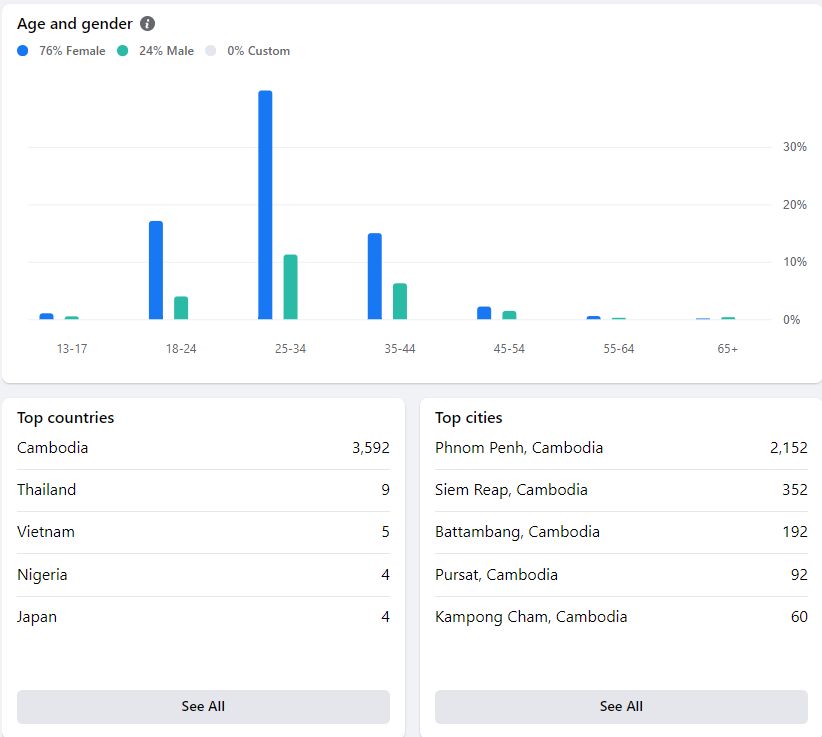Select Siem Reap, Cambodia city row
The width and height of the screenshot is (822, 737).
pyautogui.click(x=621, y=490)
